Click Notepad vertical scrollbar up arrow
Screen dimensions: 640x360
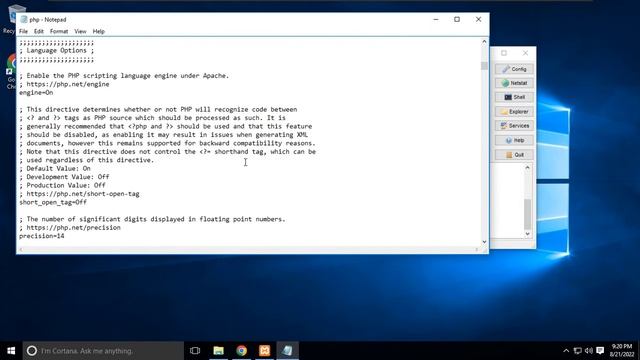484,42
